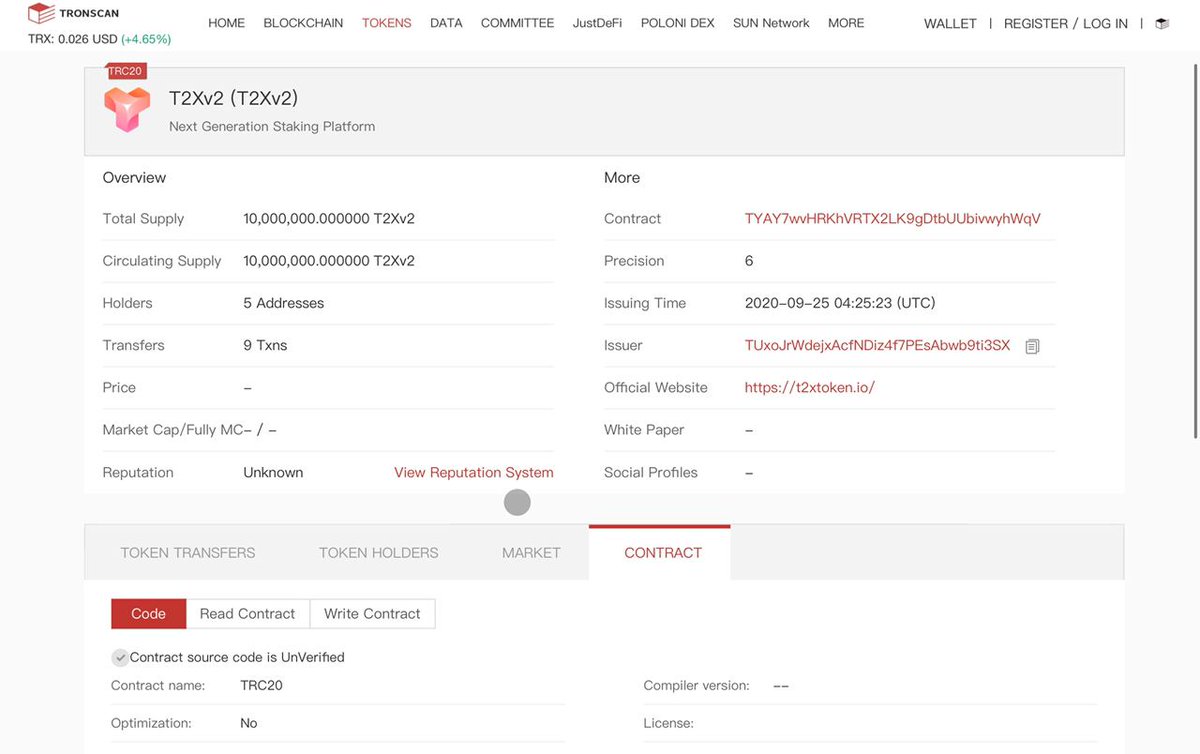Go to JustDeFi in the navigation
The height and width of the screenshot is (754, 1200).
(x=597, y=23)
